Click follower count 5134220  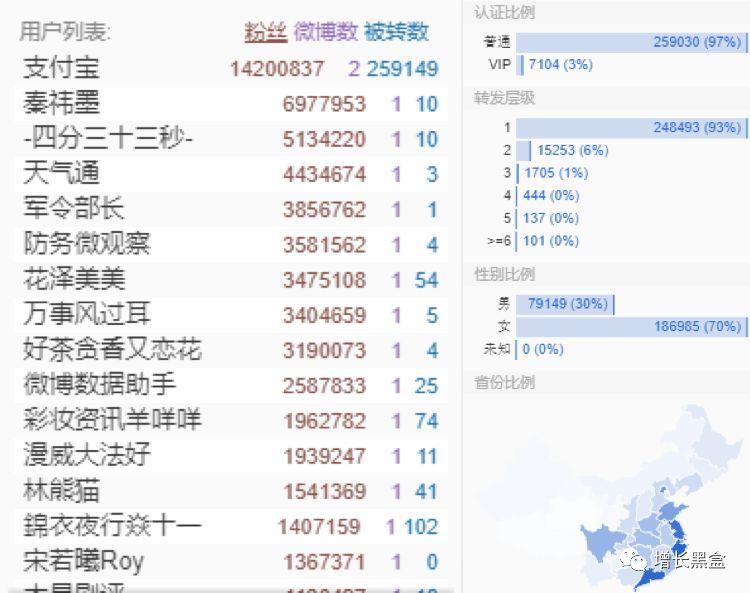[324, 139]
